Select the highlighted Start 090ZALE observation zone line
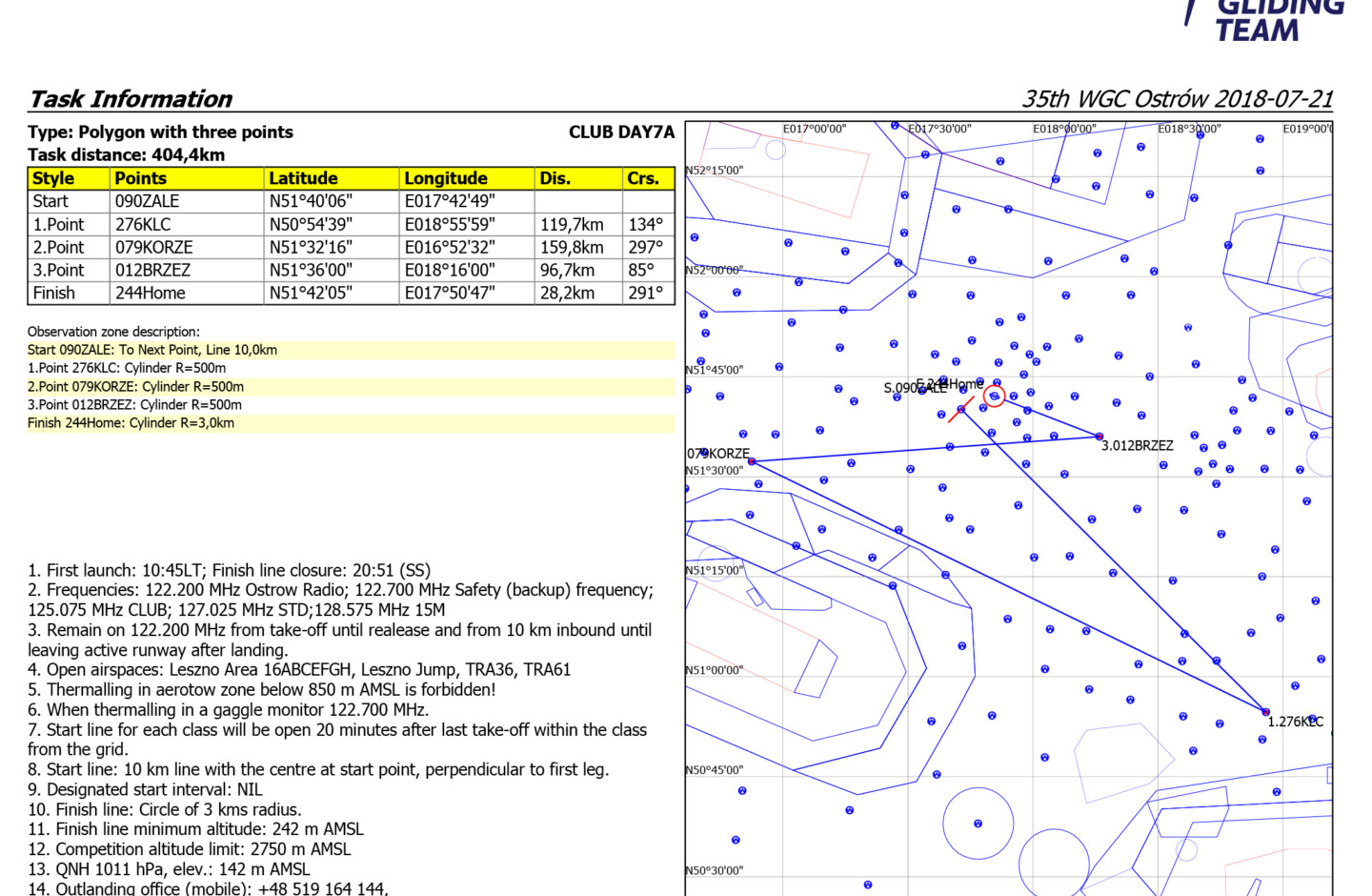The height and width of the screenshot is (896, 1372). pos(152,350)
